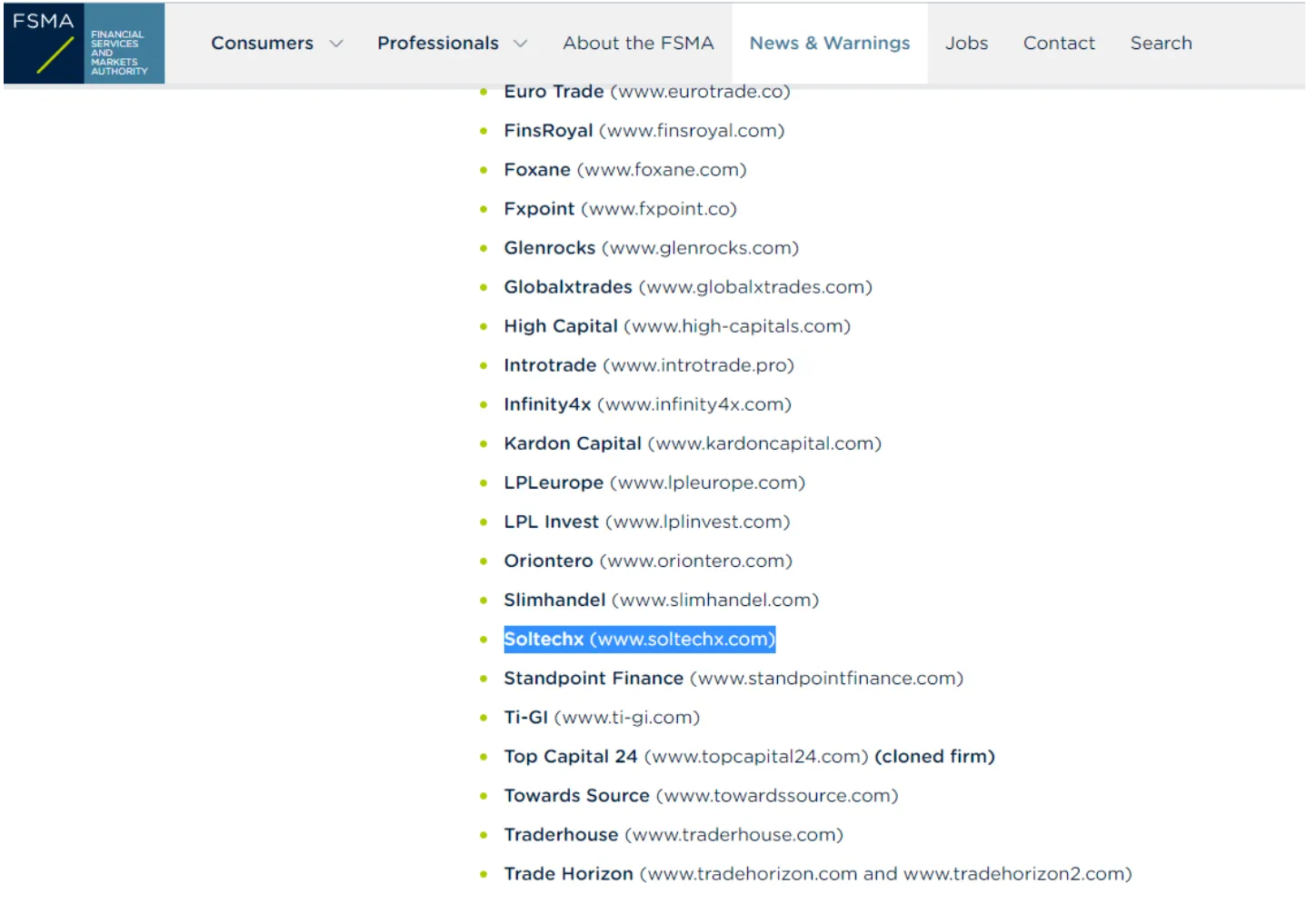Image resolution: width=1307 pixels, height=924 pixels.
Task: Open the Search link in navigation
Action: tap(1161, 43)
